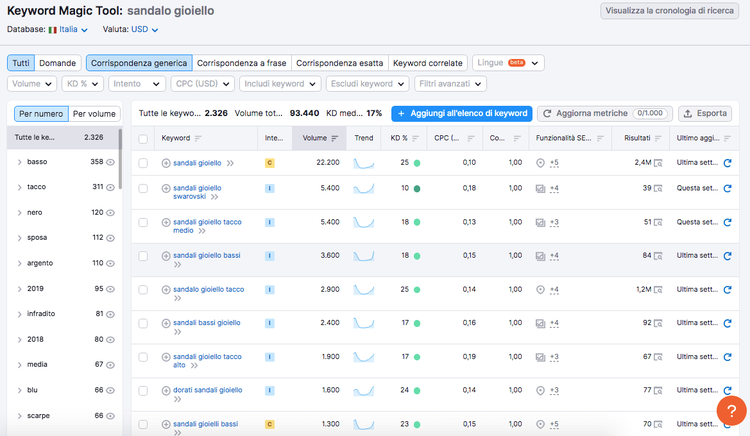Click Aggiungi all'elenco di keyword button
This screenshot has height=436, width=750.
pos(462,113)
